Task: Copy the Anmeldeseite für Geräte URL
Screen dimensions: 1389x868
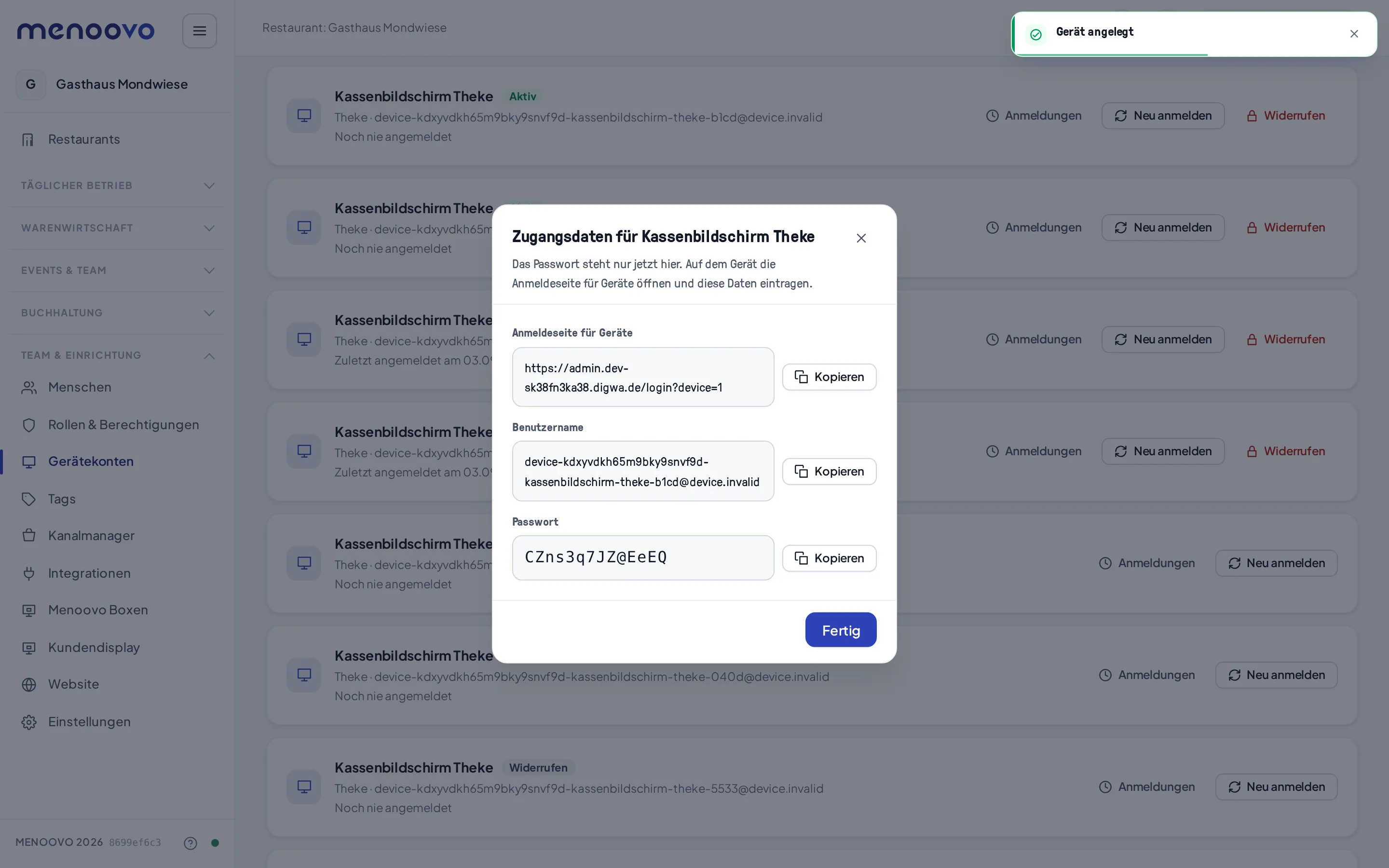Action: pyautogui.click(x=829, y=377)
